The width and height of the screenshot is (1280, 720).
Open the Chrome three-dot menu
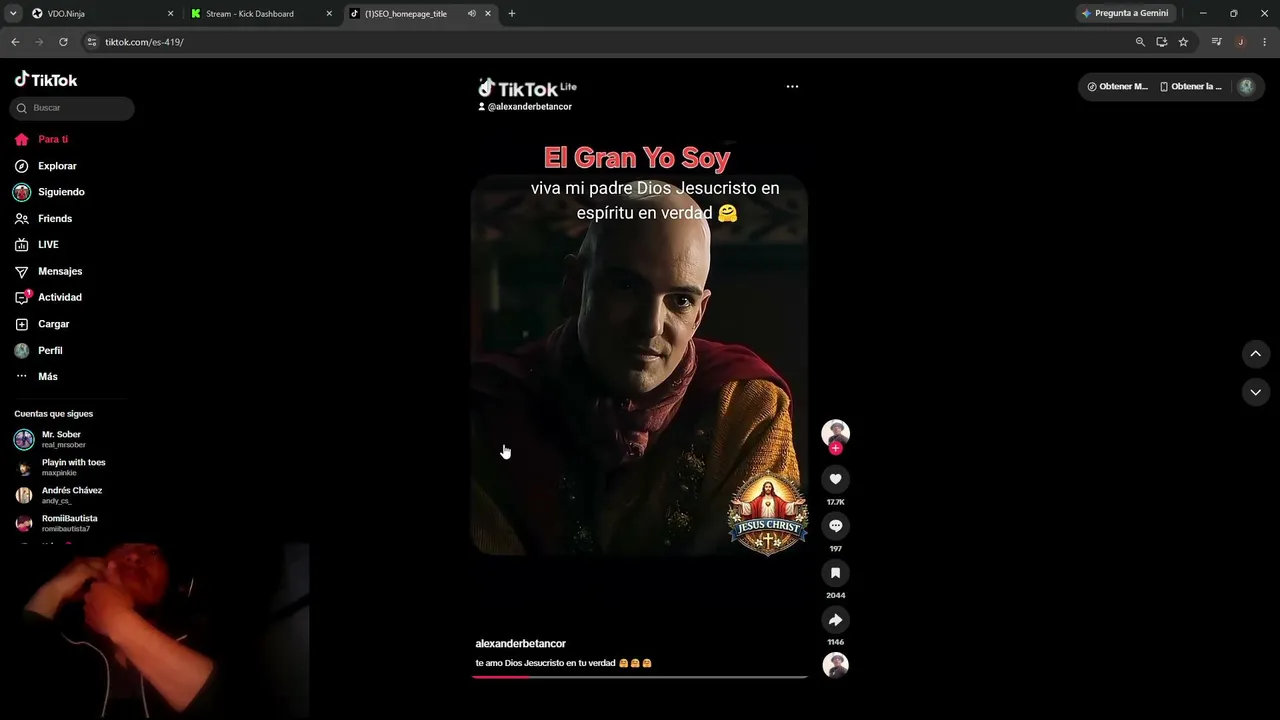point(1265,42)
